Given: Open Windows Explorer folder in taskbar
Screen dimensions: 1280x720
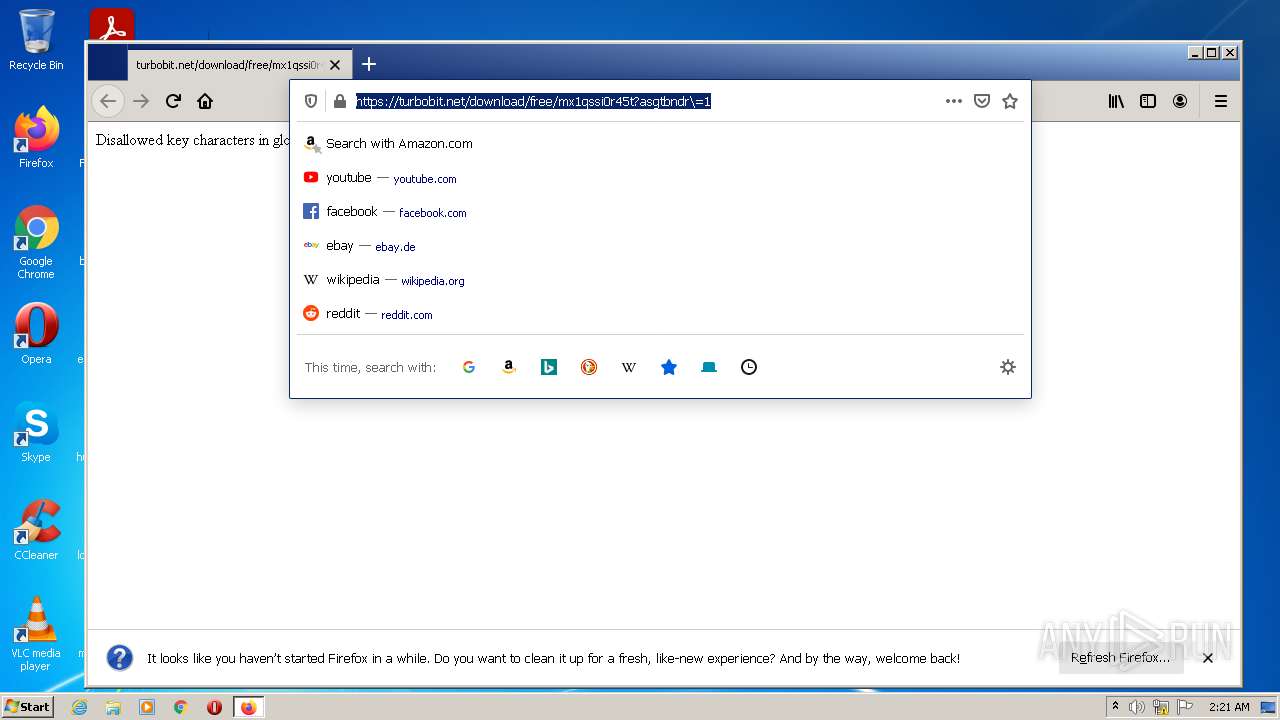Looking at the screenshot, I should pos(113,707).
